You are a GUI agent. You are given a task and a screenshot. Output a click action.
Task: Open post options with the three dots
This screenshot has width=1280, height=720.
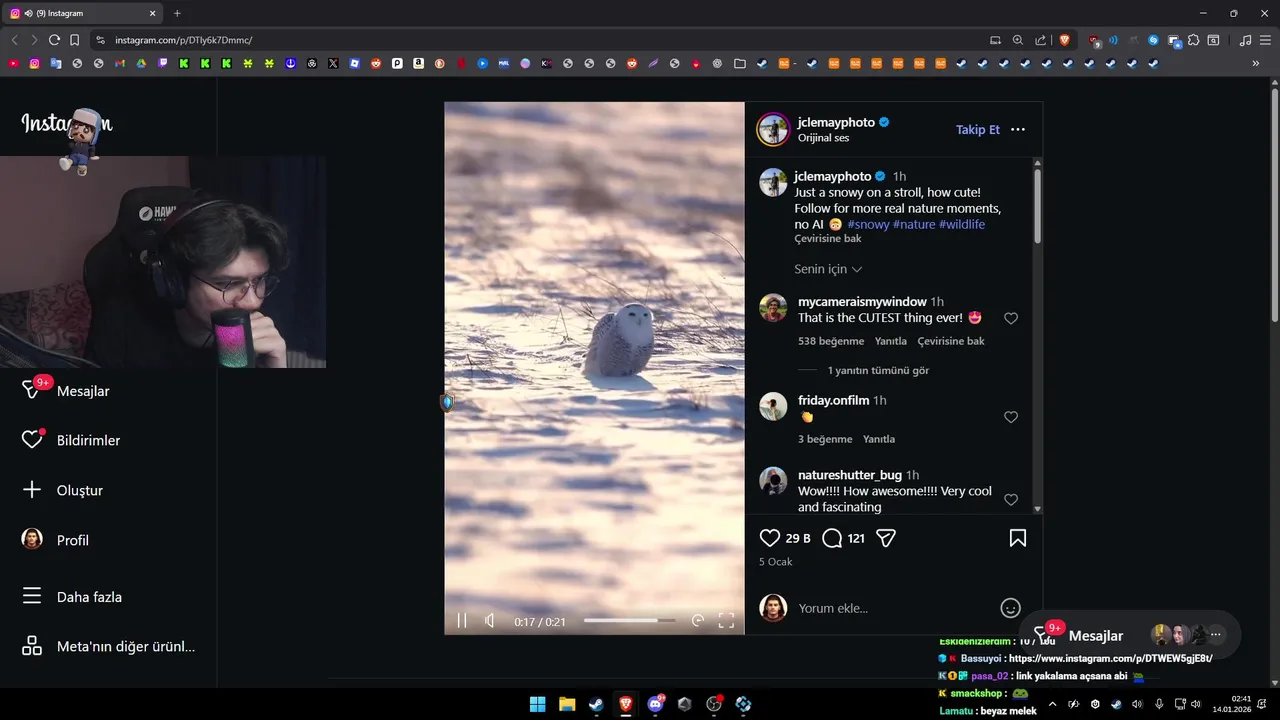[1018, 130]
